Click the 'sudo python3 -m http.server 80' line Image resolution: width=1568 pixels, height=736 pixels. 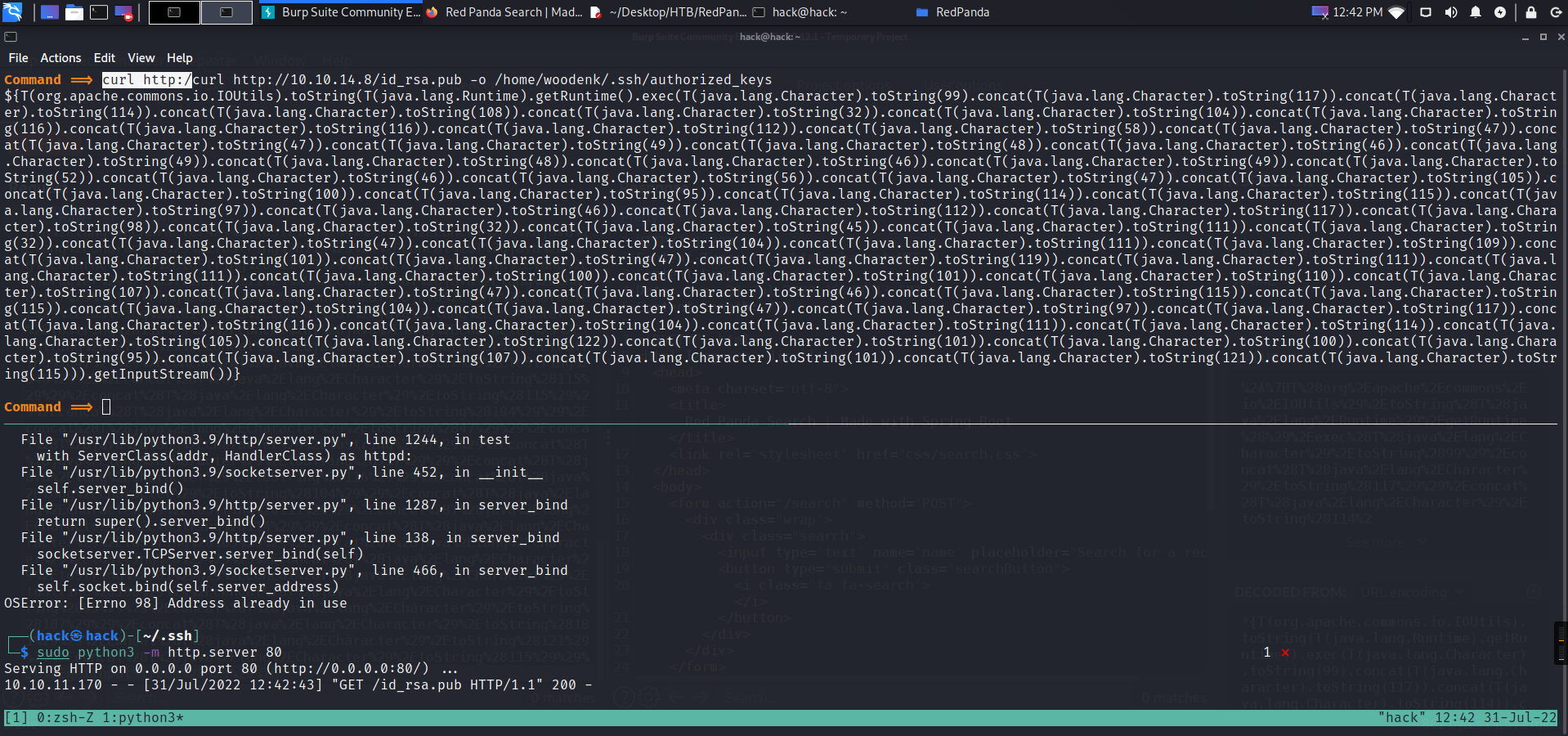click(x=159, y=652)
